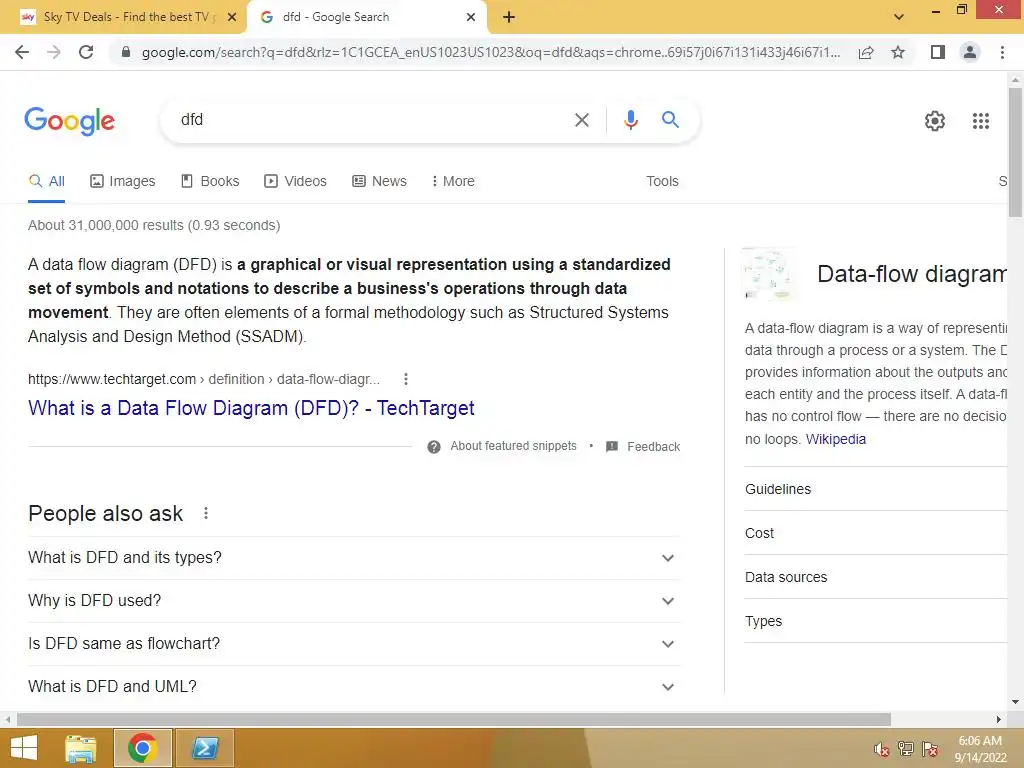
Task: Click the Data-flow diagram thumbnail image
Action: click(x=769, y=274)
